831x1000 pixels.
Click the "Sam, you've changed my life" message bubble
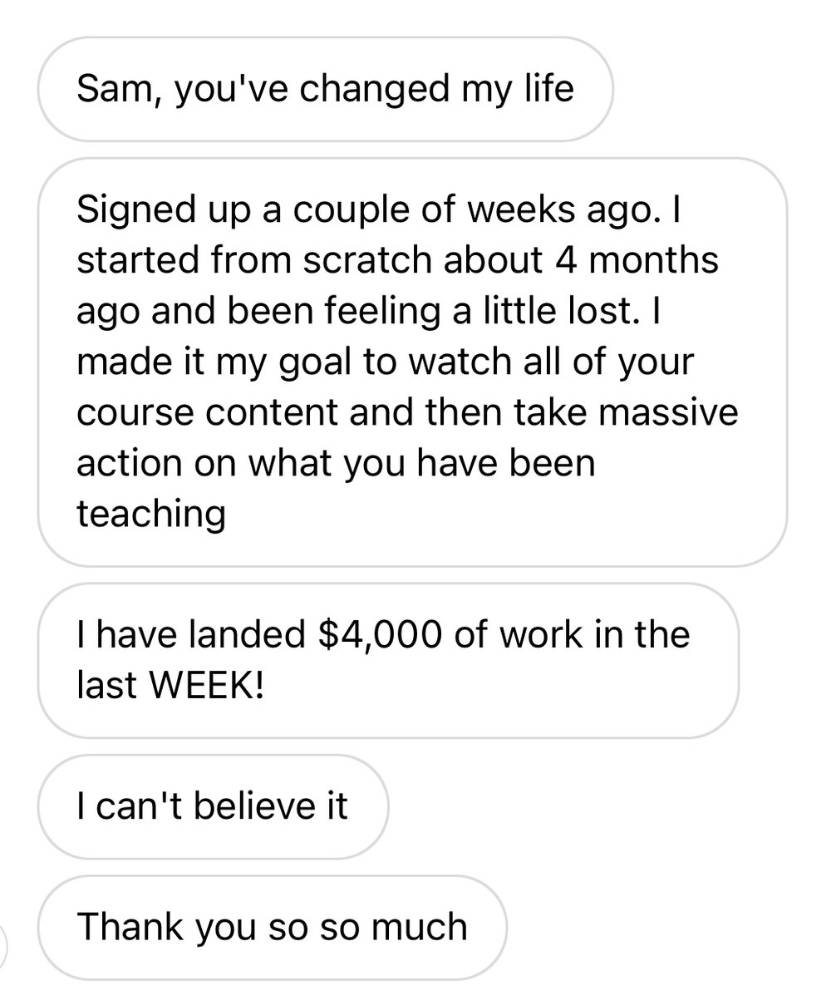tap(325, 89)
